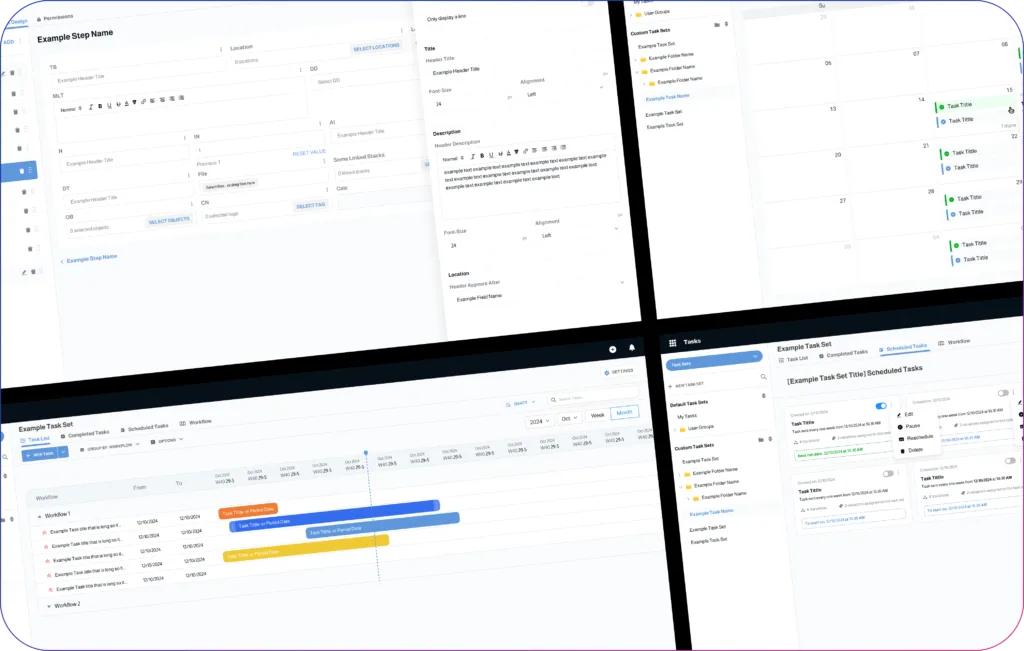Select My Tasks under Default Task Sets
The height and width of the screenshot is (651, 1024).
point(686,416)
